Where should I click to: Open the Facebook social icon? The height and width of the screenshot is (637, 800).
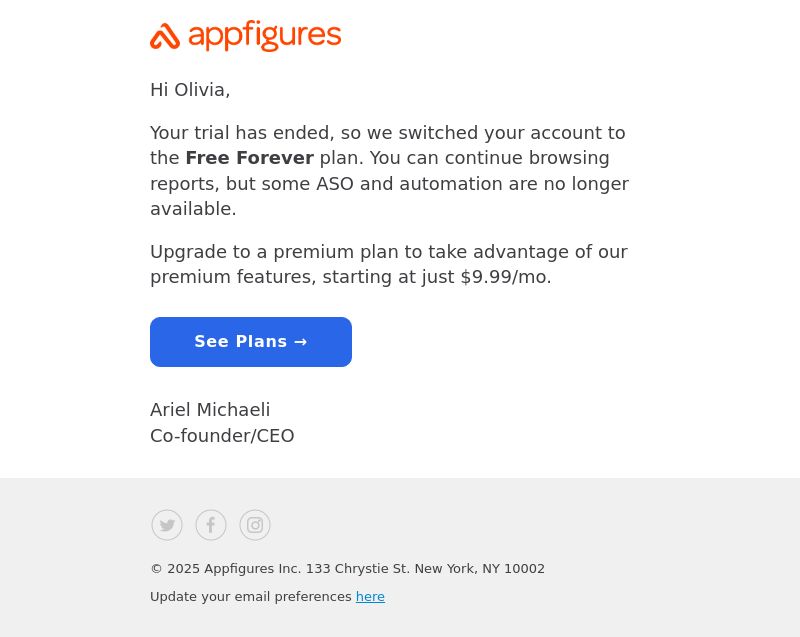click(x=211, y=525)
